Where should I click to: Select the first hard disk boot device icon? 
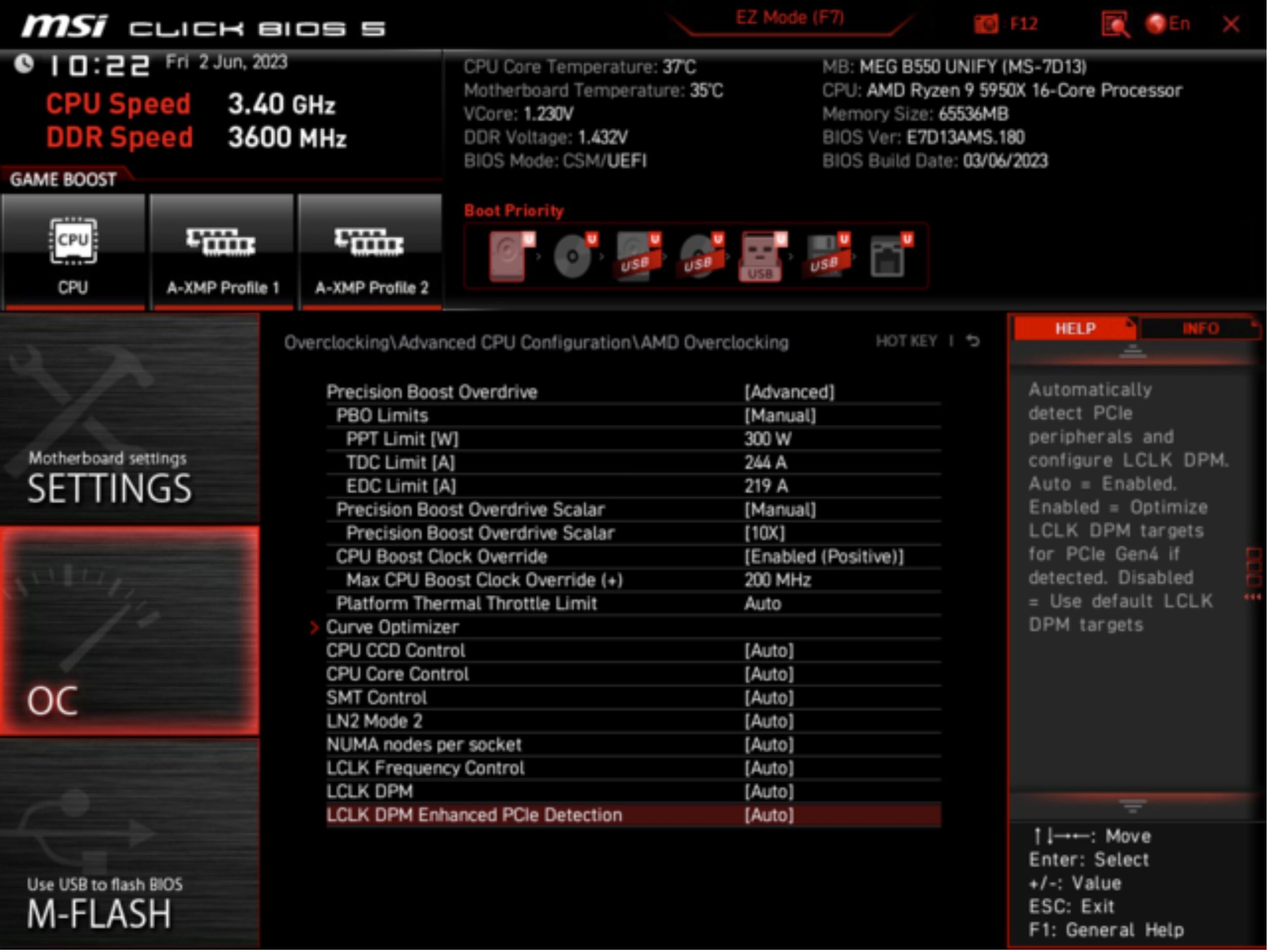pos(511,256)
